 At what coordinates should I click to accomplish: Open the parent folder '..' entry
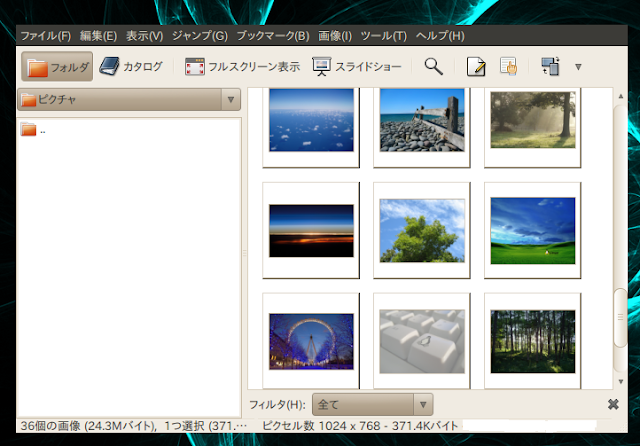33,130
